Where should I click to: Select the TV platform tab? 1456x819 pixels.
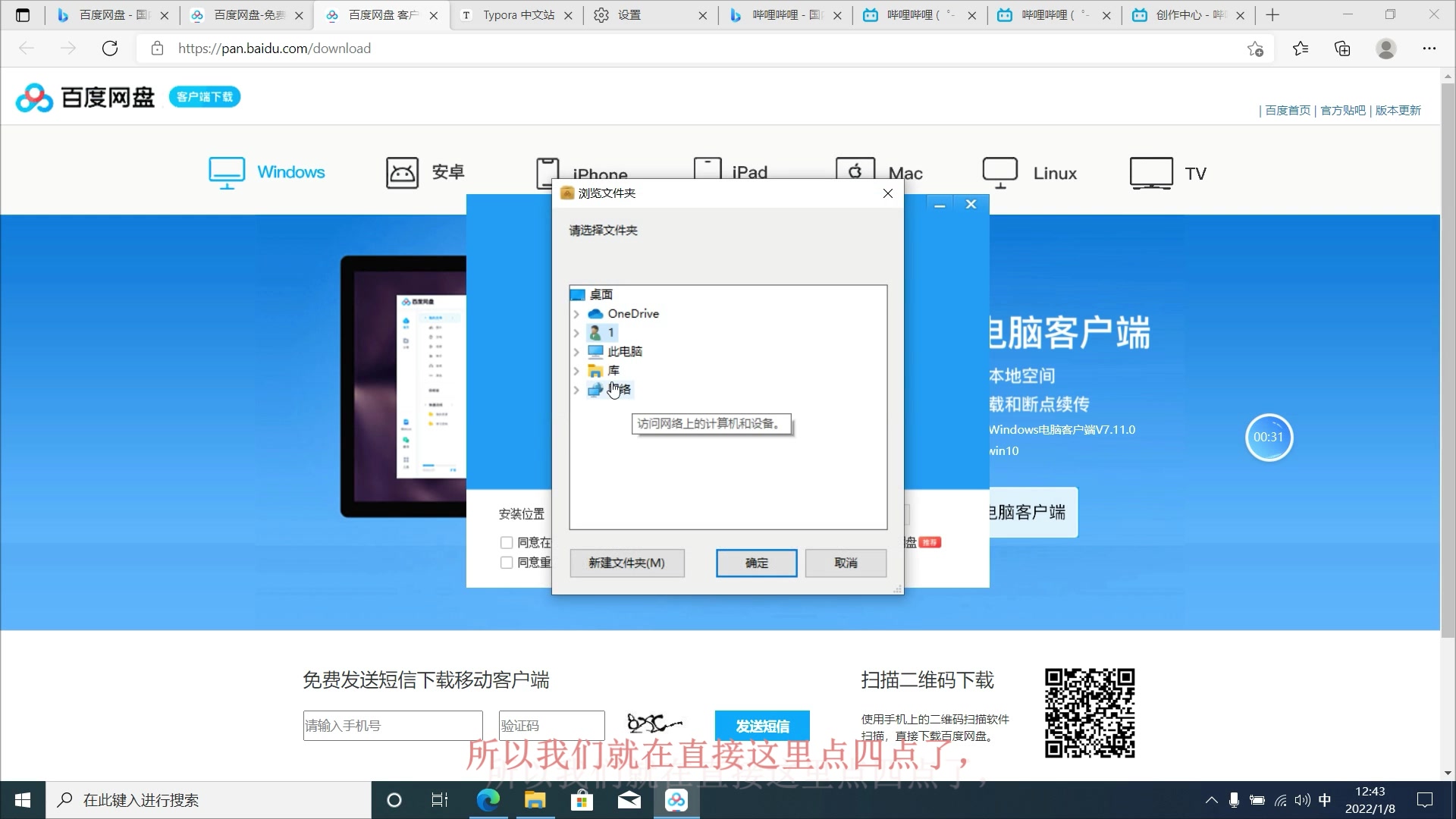[x=1168, y=173]
